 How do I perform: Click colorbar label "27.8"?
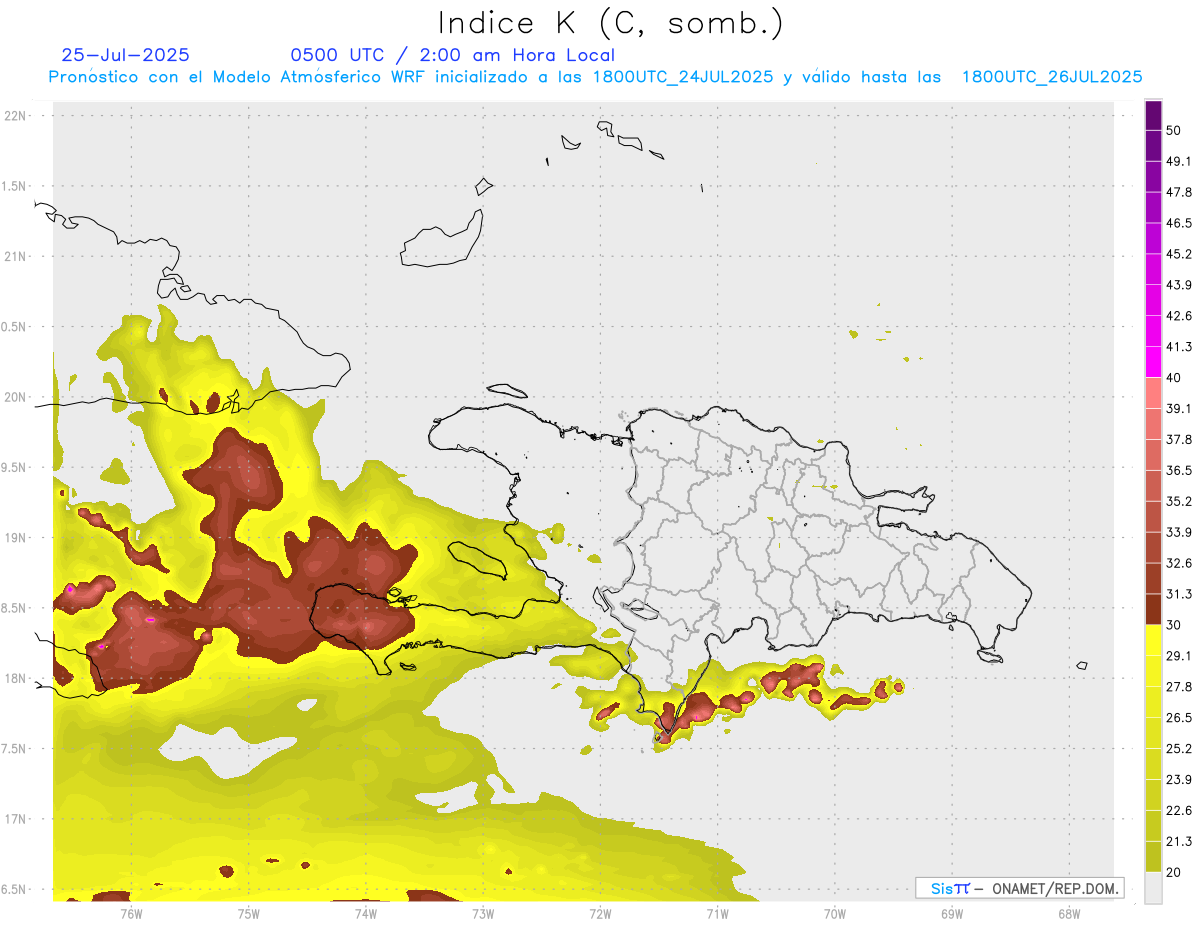1179,687
